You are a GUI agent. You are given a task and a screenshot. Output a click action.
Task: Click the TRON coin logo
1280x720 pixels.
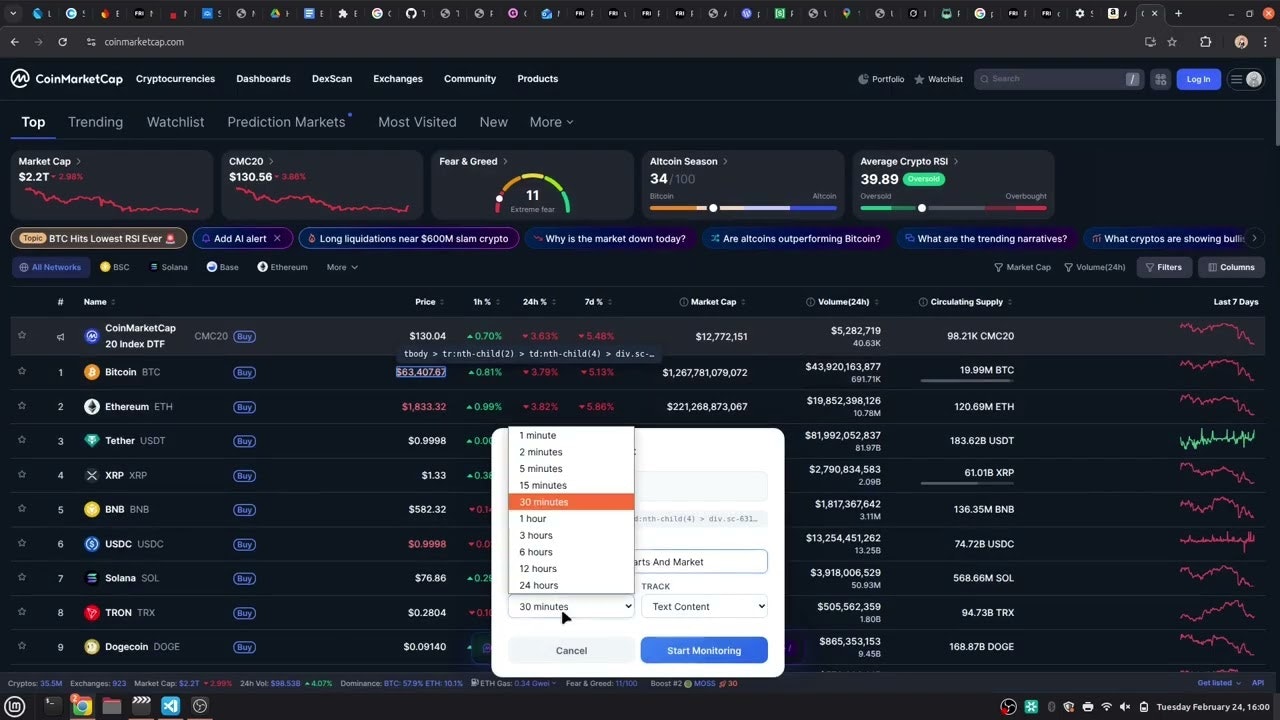click(x=92, y=612)
